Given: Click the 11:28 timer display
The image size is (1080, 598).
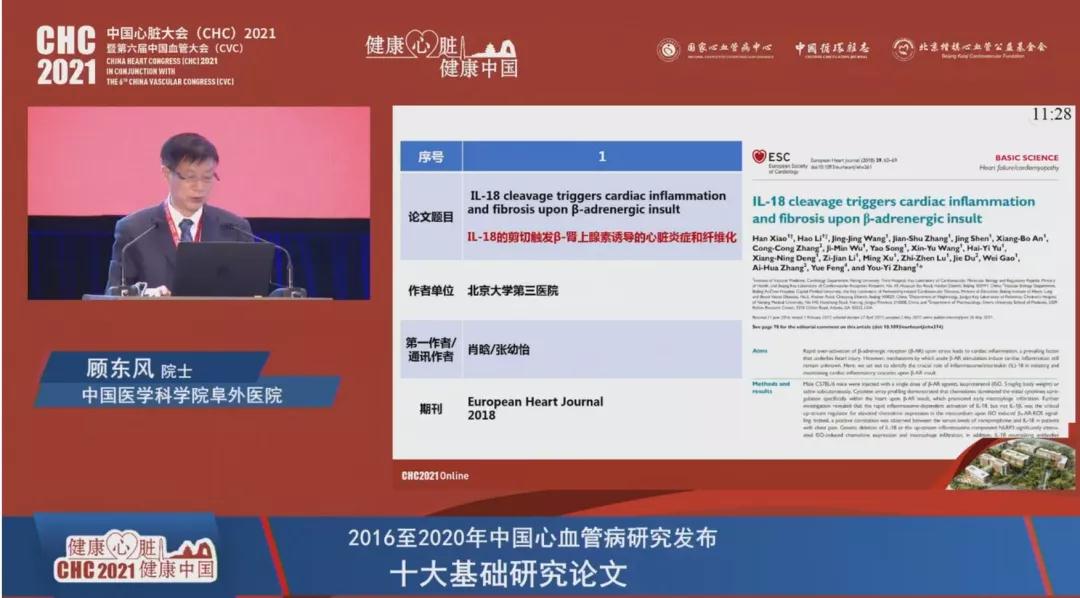Looking at the screenshot, I should click(1051, 115).
